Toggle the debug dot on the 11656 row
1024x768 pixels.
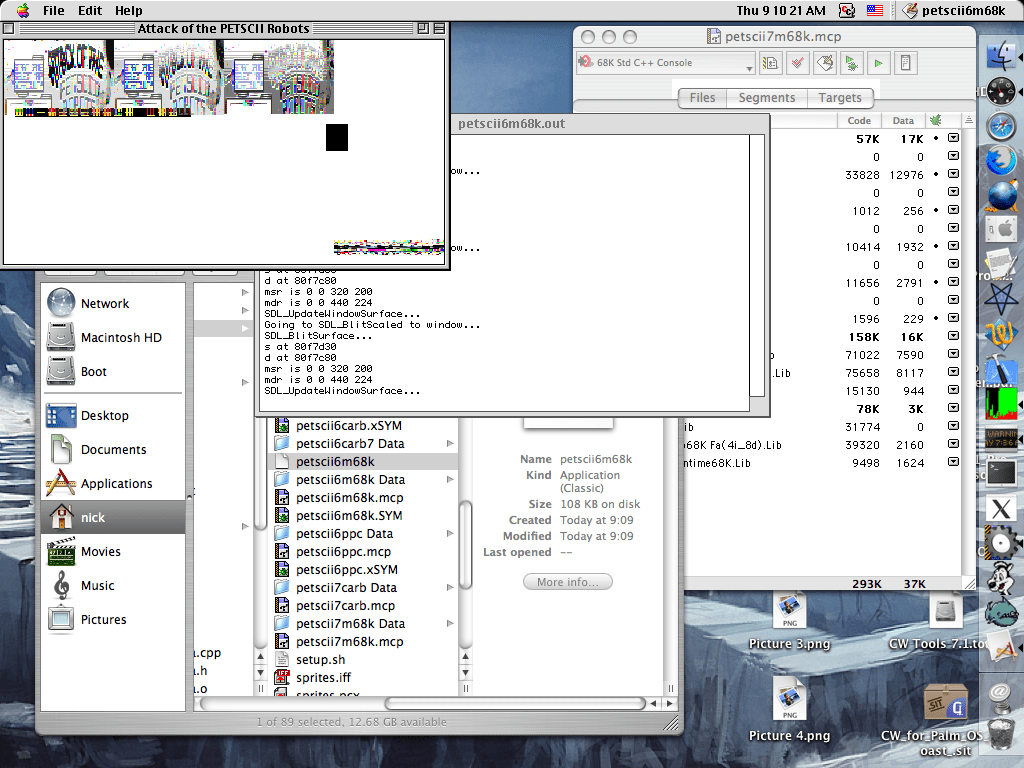(936, 282)
